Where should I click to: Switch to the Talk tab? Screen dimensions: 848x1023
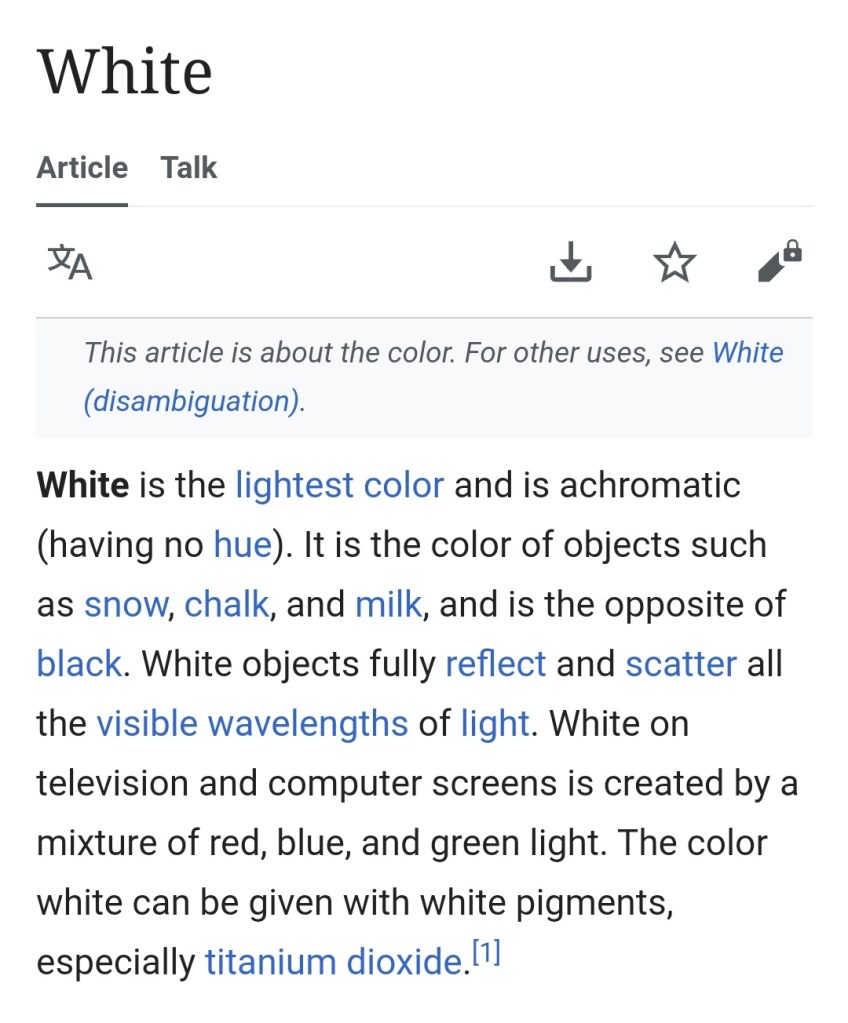188,167
